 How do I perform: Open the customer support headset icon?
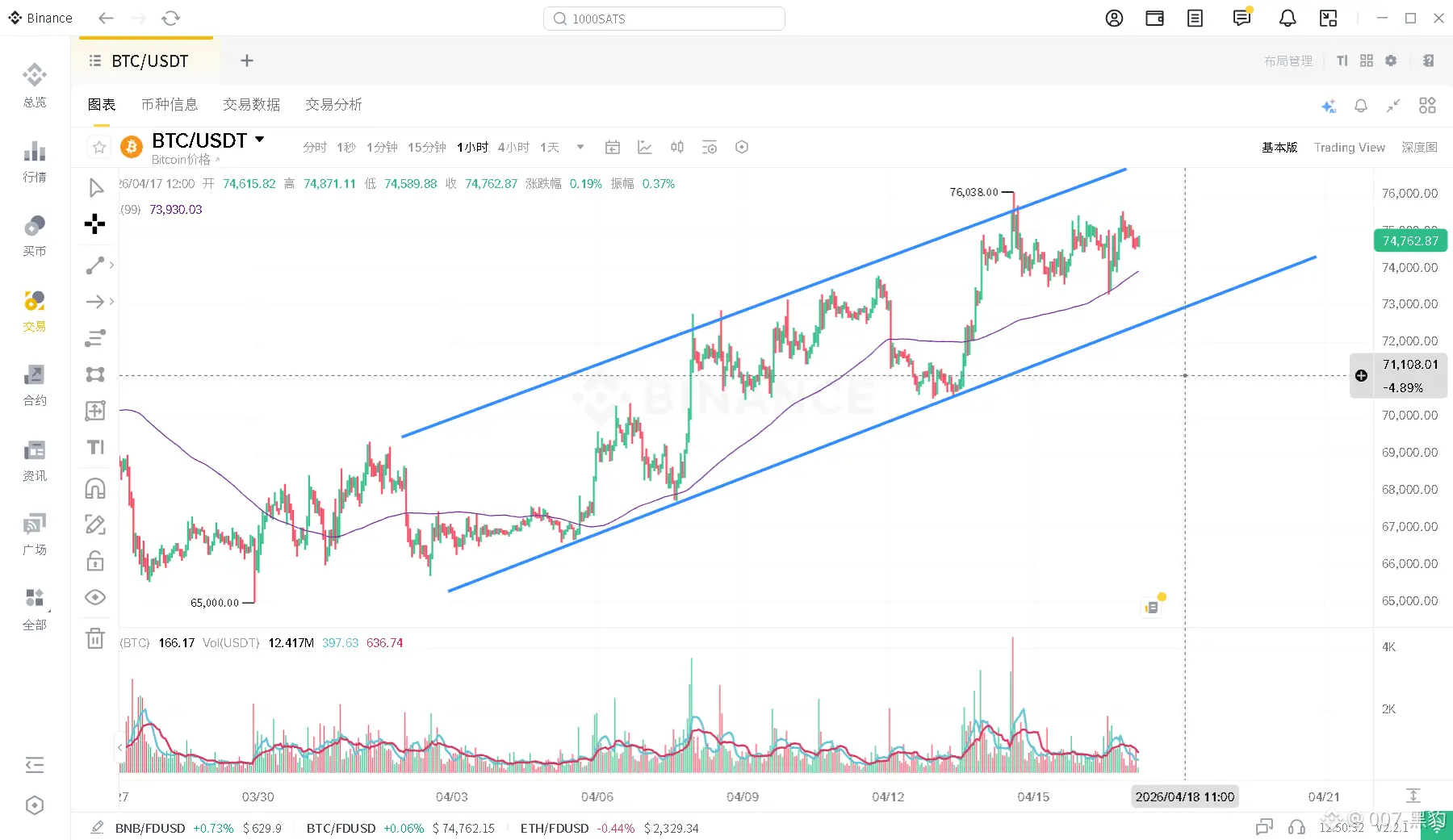[1297, 827]
